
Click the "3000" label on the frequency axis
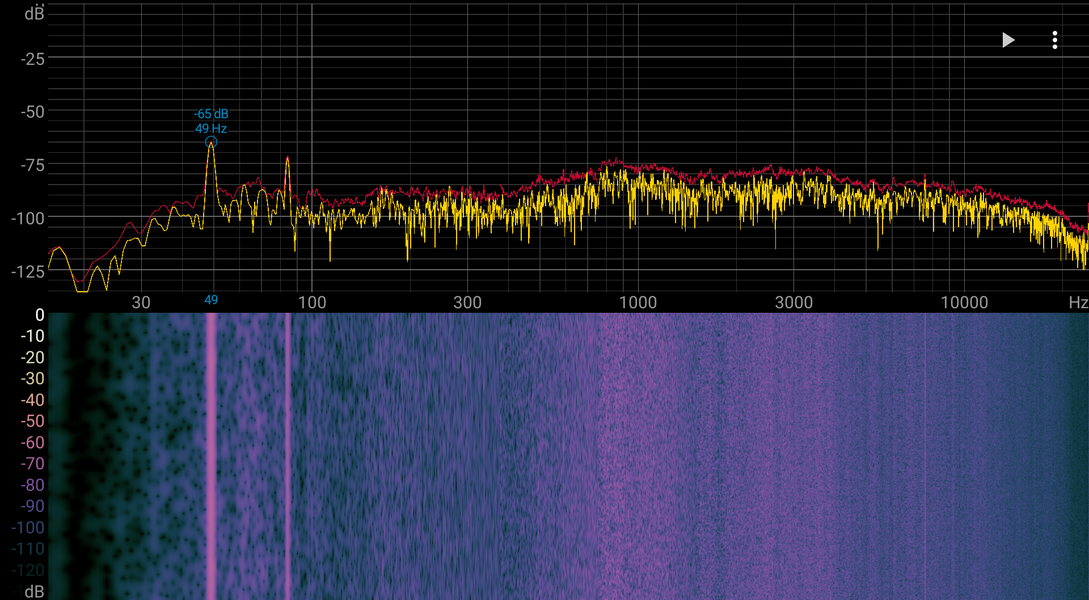click(x=794, y=302)
